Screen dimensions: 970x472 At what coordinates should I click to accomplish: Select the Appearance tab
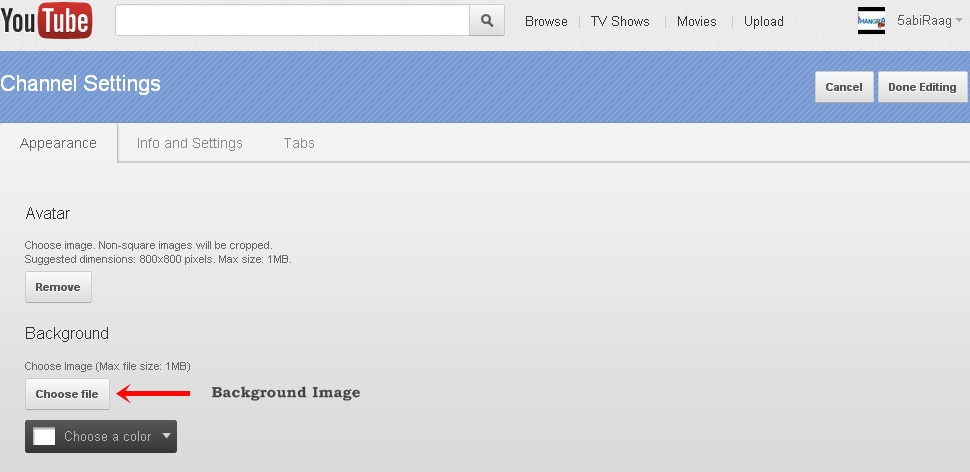pyautogui.click(x=58, y=143)
